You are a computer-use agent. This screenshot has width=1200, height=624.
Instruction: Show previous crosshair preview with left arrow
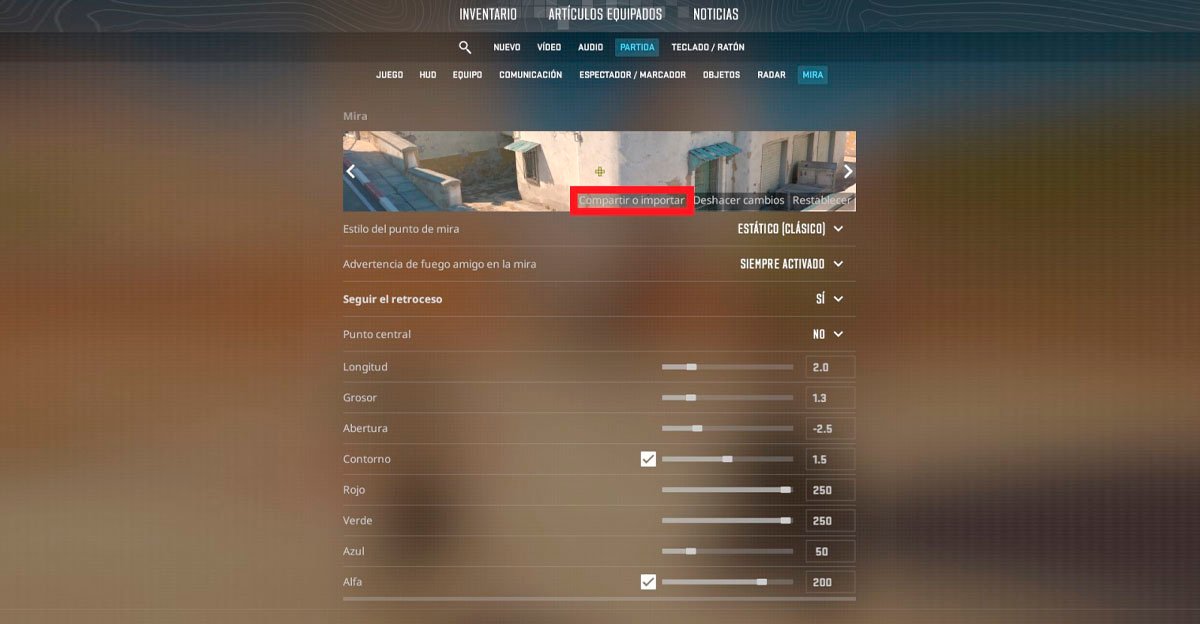click(x=351, y=171)
